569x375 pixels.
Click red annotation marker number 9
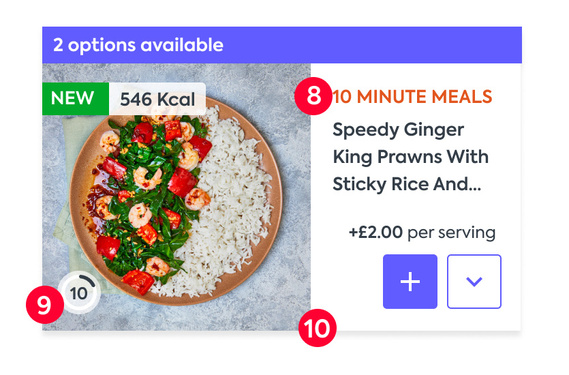tap(45, 305)
